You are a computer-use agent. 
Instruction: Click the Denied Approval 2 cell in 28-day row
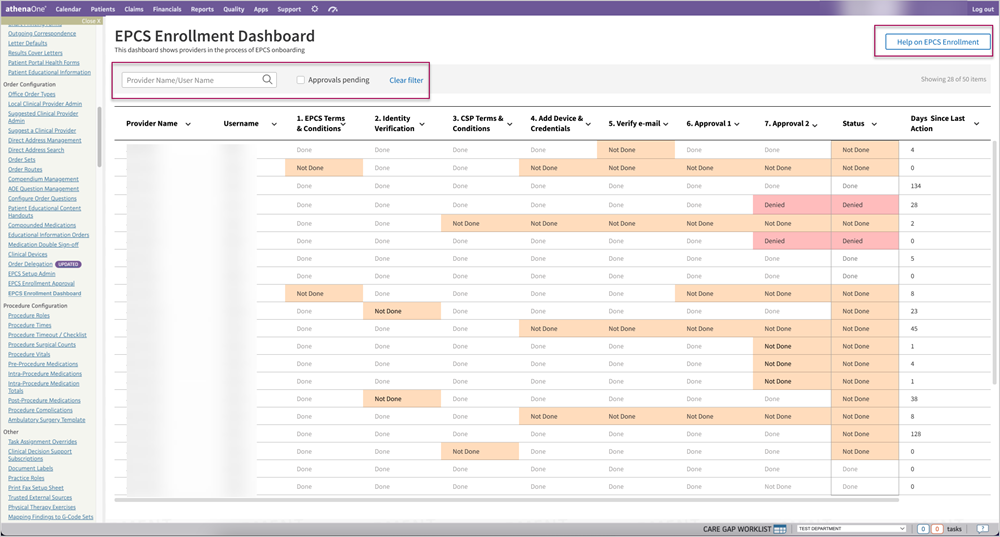(791, 205)
